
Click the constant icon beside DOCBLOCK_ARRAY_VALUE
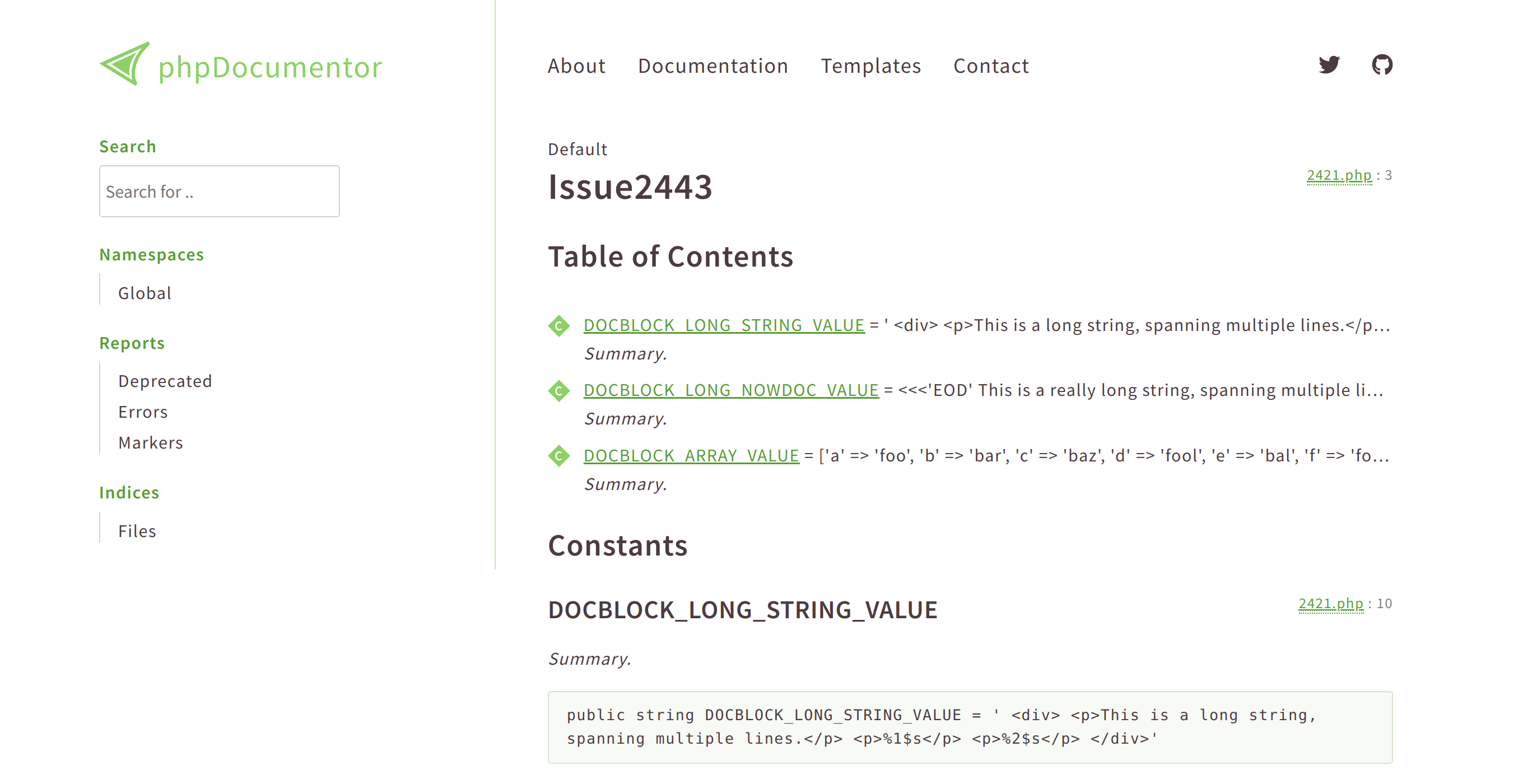559,455
